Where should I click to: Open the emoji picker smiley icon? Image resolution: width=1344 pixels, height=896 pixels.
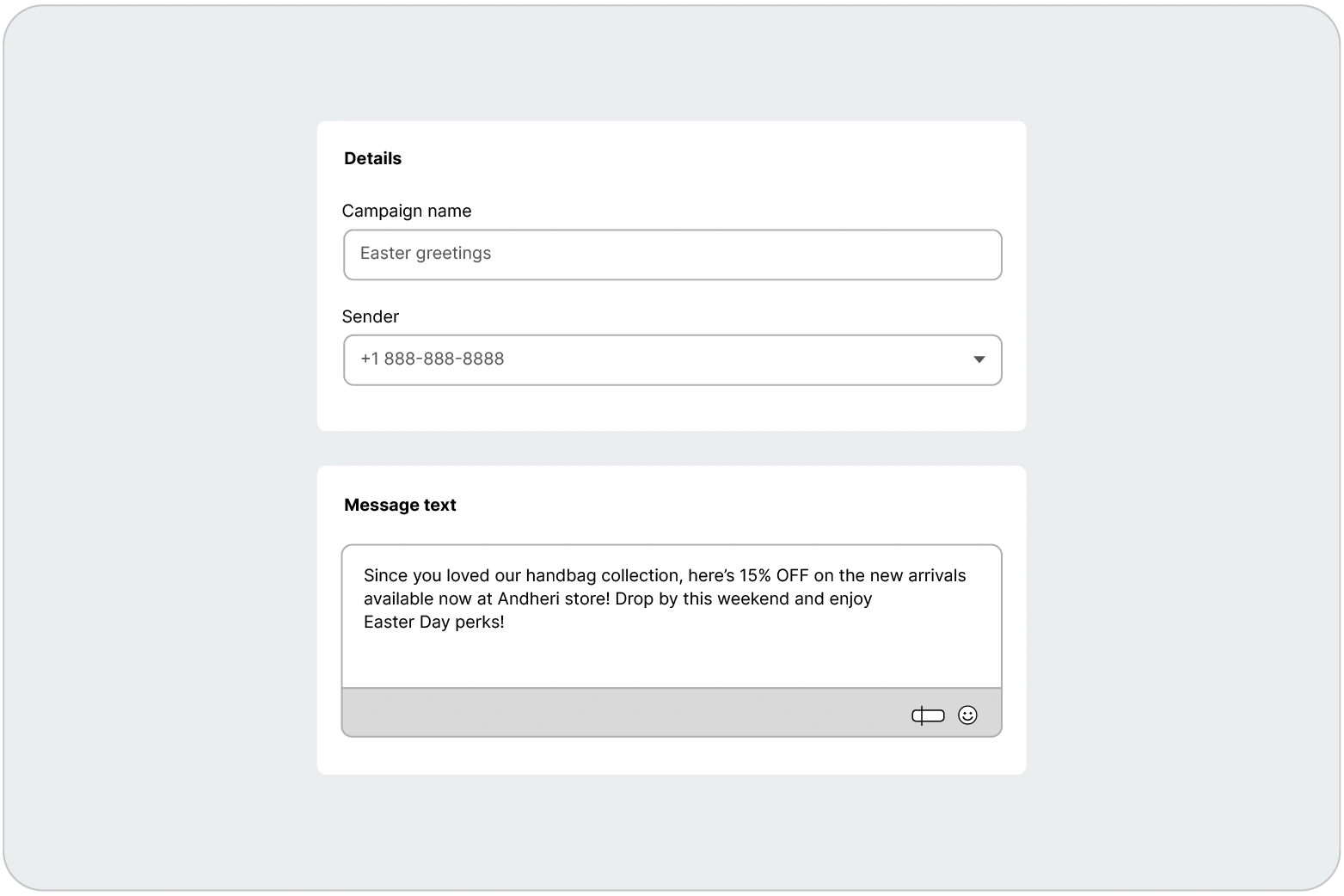(x=967, y=715)
